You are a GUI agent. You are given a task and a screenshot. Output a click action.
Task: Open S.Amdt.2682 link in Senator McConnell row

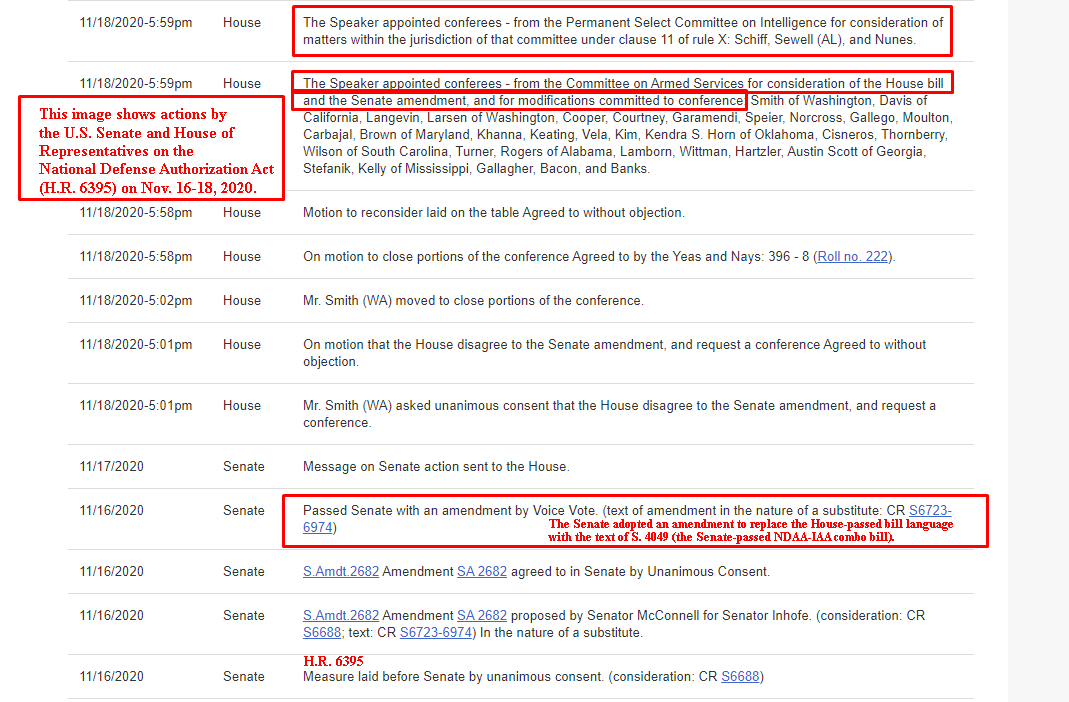coord(341,615)
